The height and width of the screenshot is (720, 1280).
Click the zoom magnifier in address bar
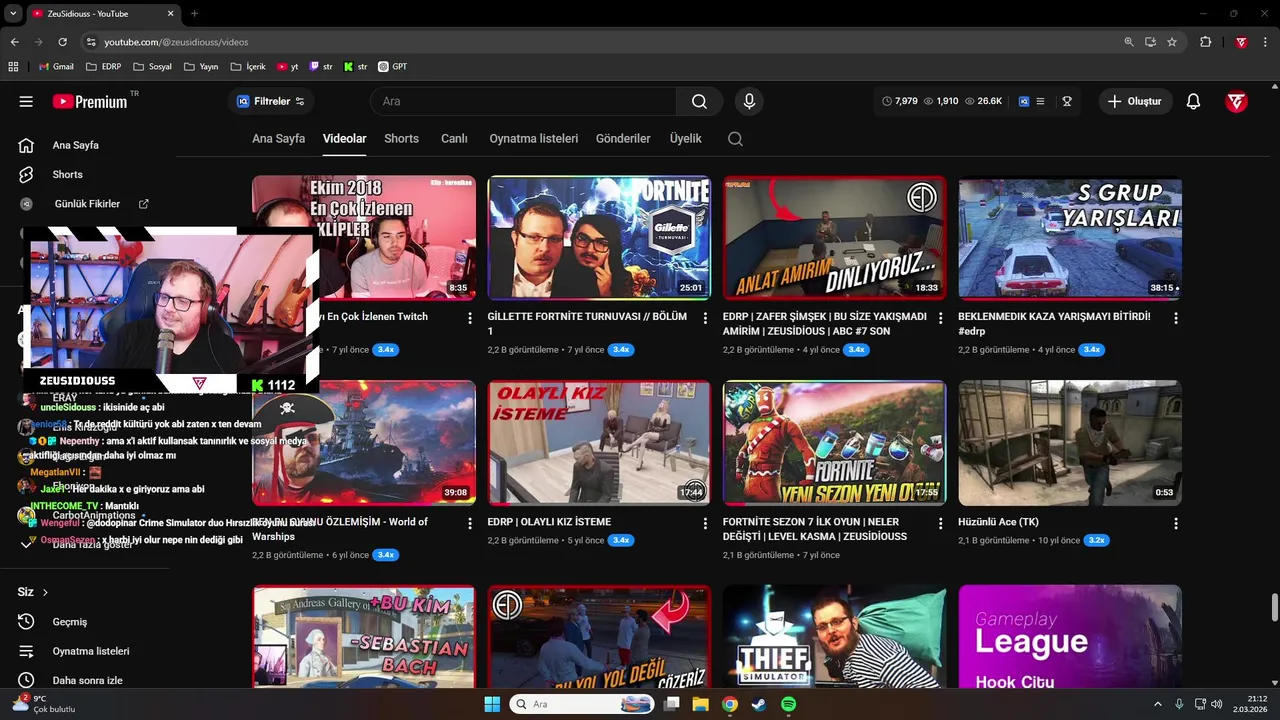(x=1128, y=42)
